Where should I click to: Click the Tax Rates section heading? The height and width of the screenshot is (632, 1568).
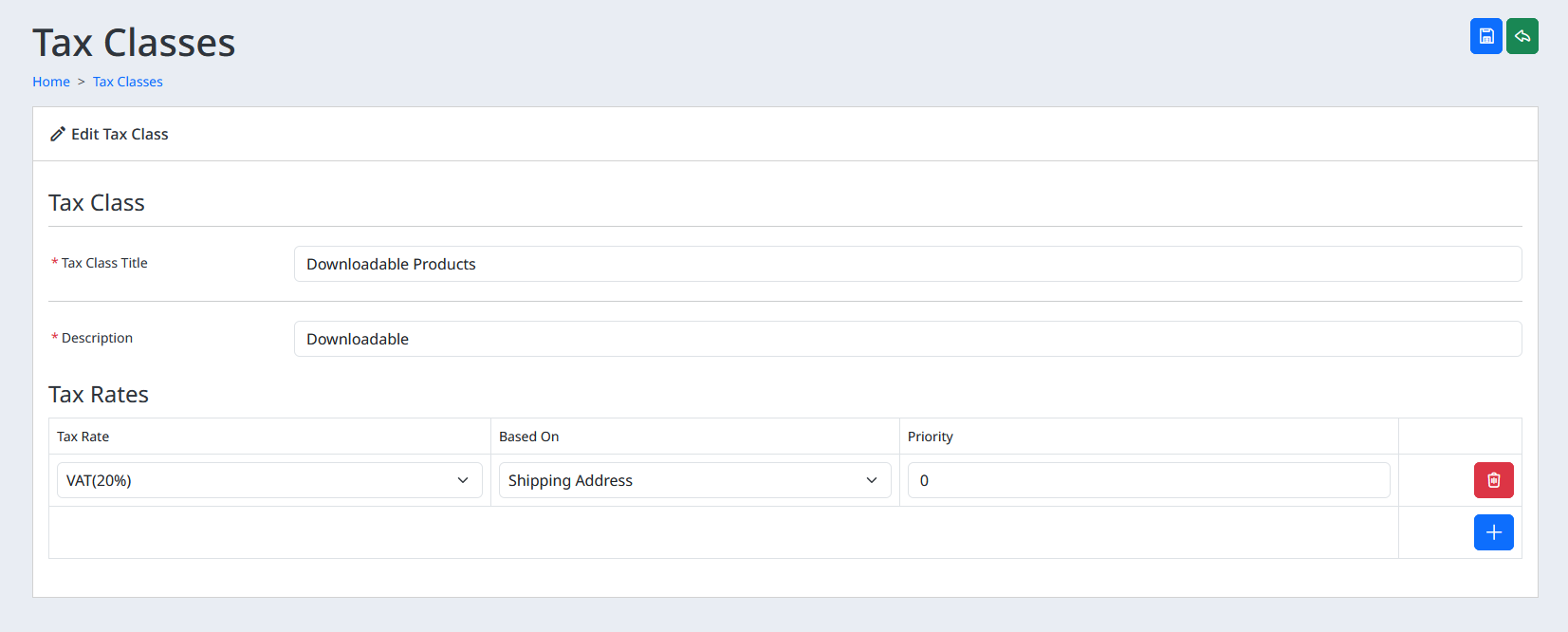pos(99,395)
